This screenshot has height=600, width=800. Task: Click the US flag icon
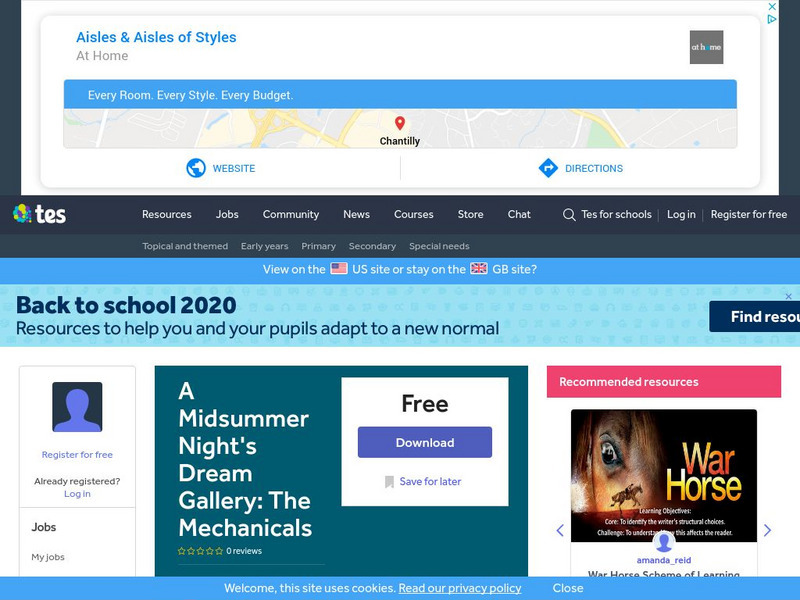(x=339, y=268)
